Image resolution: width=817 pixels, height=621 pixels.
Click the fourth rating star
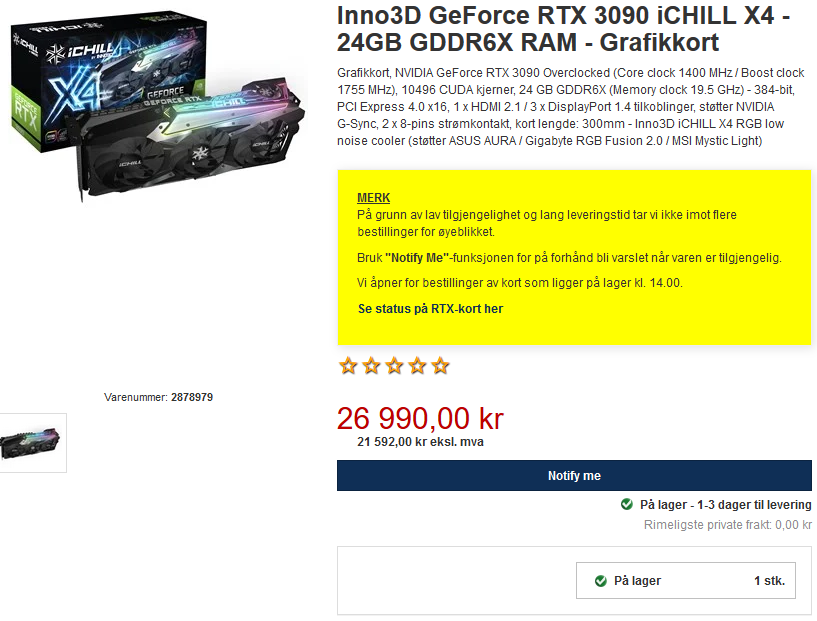point(417,366)
